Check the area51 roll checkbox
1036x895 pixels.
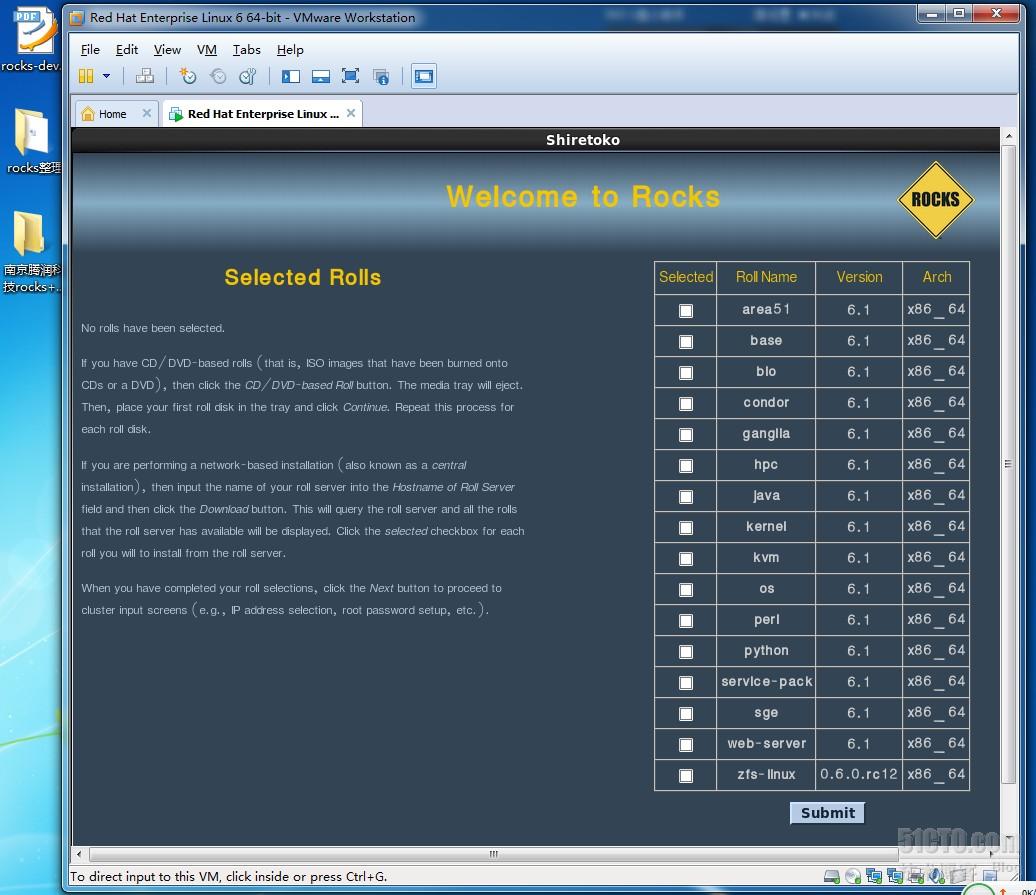686,310
